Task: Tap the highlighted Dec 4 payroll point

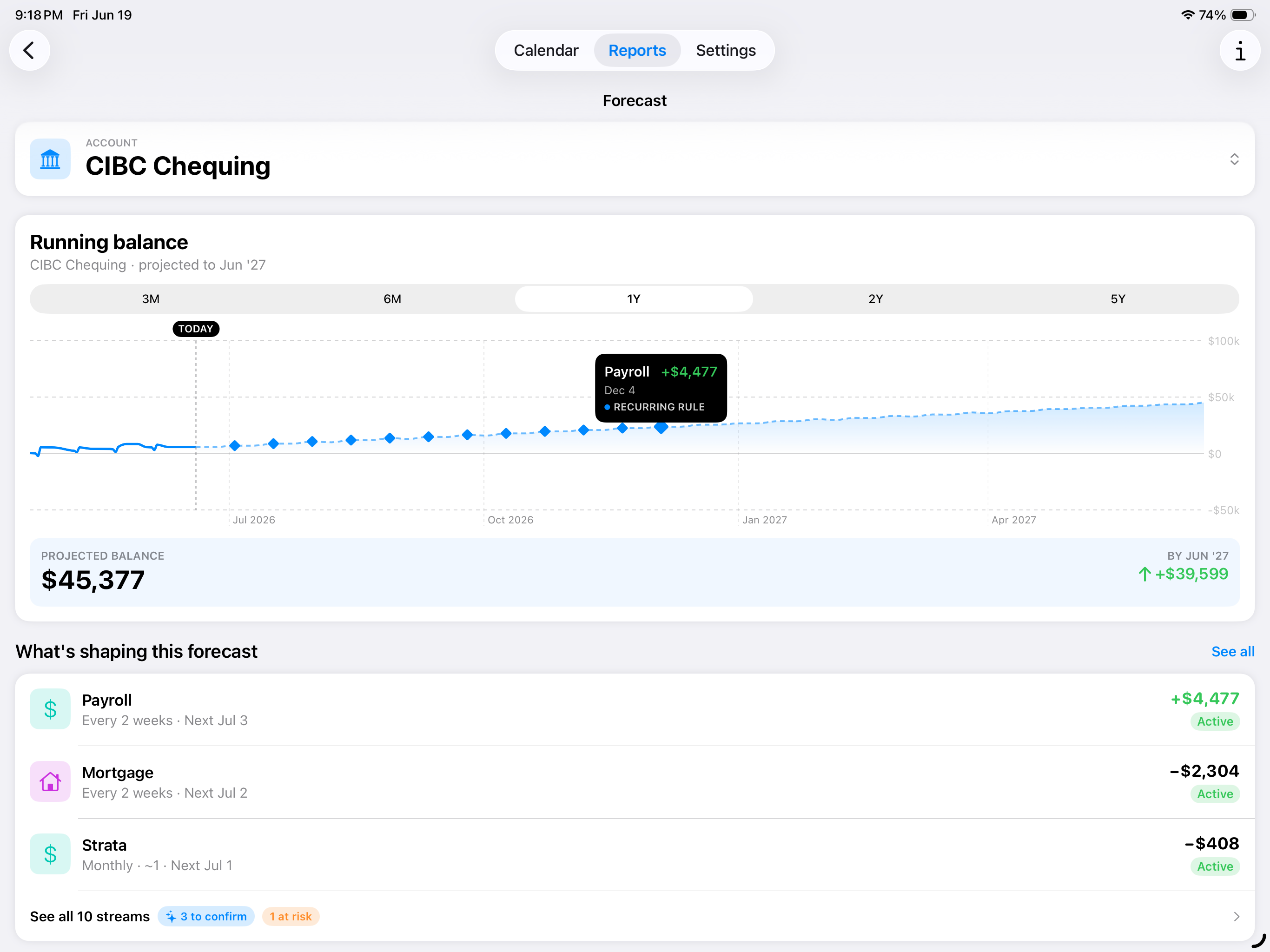Action: 661,427
